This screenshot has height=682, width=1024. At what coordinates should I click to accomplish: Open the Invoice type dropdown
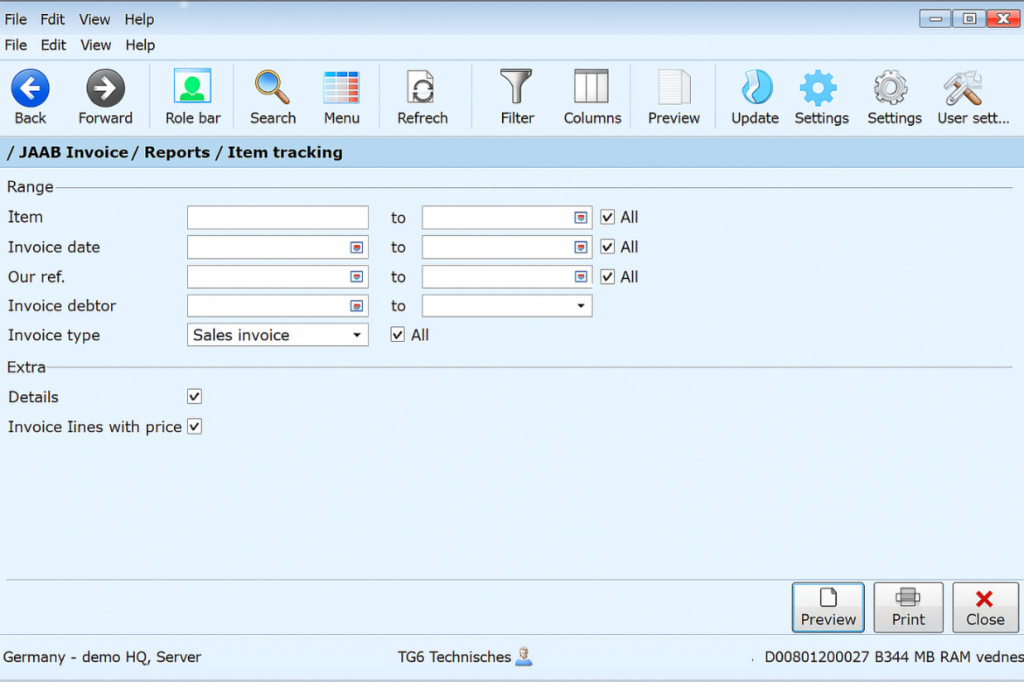coord(357,334)
